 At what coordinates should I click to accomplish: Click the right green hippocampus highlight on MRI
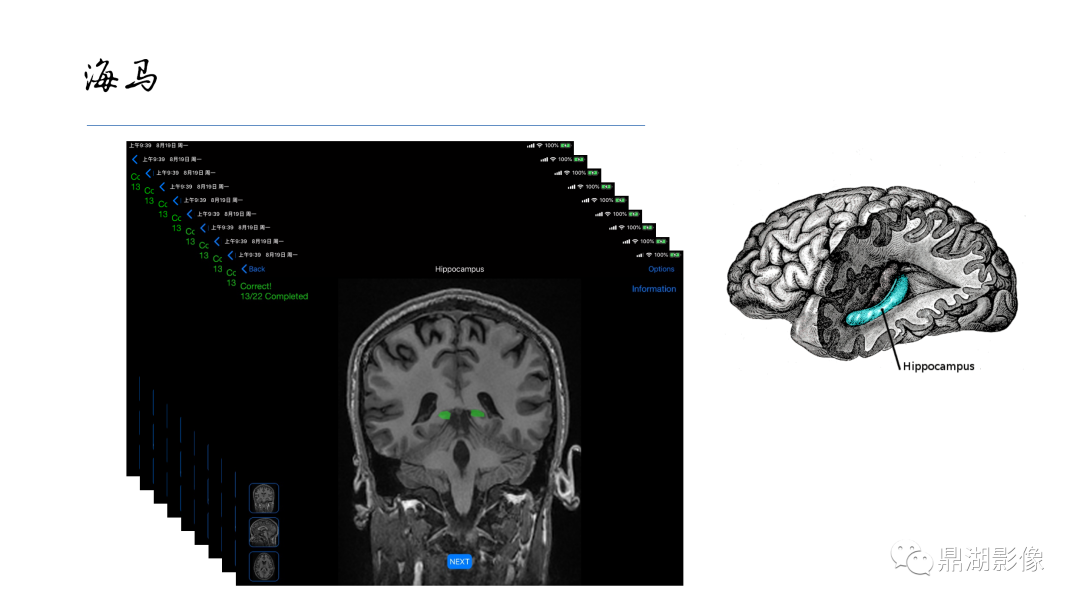[x=477, y=413]
